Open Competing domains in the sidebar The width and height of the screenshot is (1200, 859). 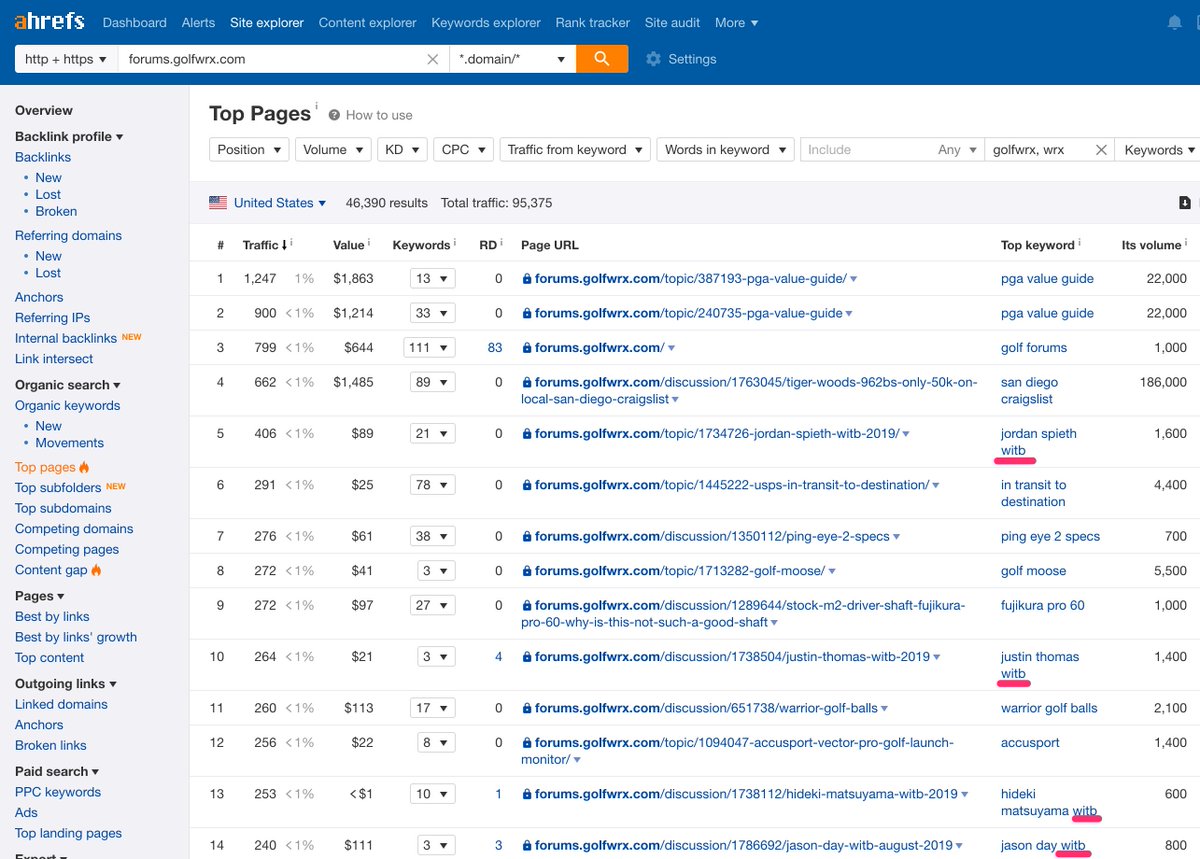[x=74, y=529]
